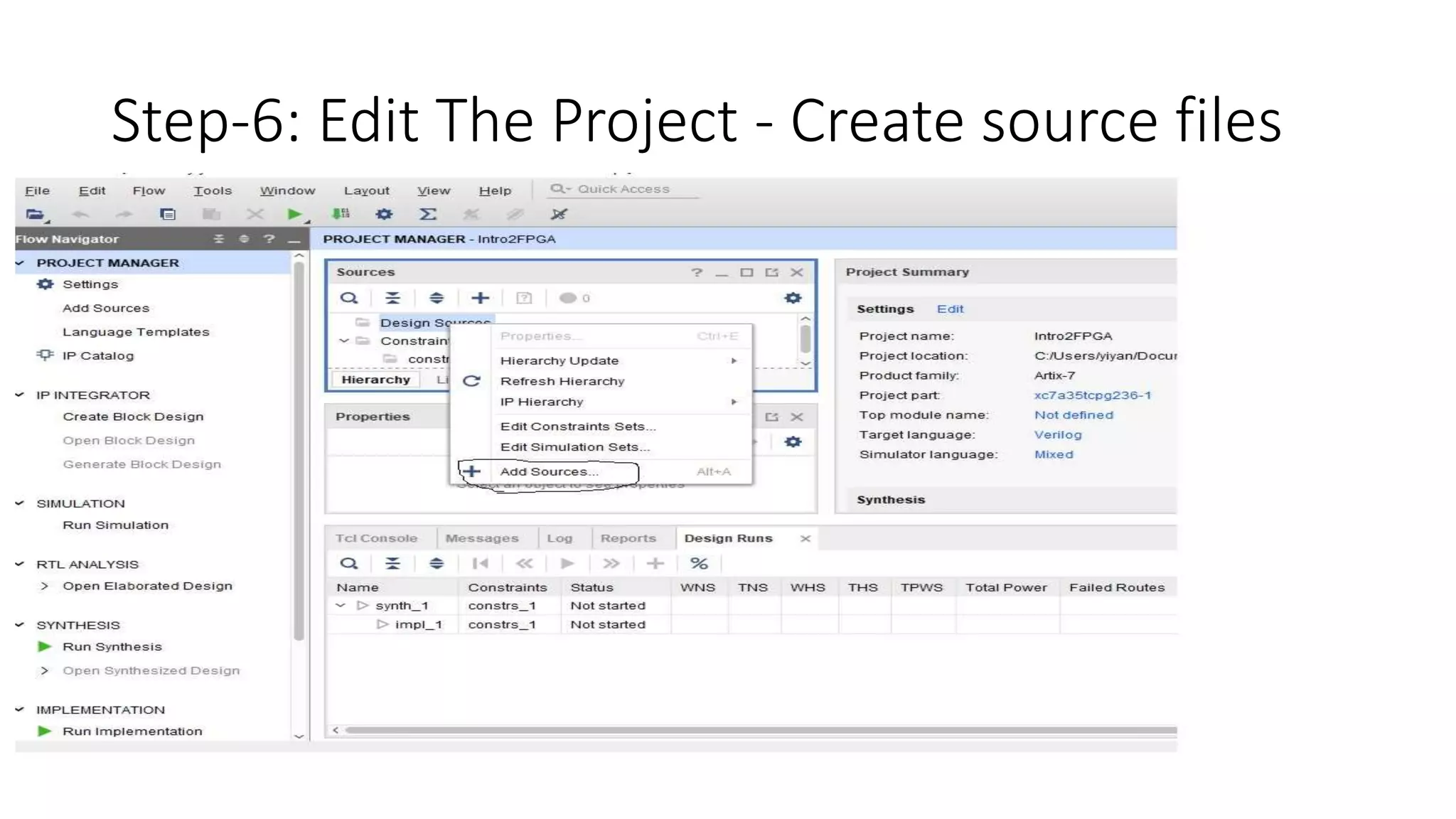Click the Edit link beside Settings
This screenshot has height=819, width=1456.
[950, 309]
